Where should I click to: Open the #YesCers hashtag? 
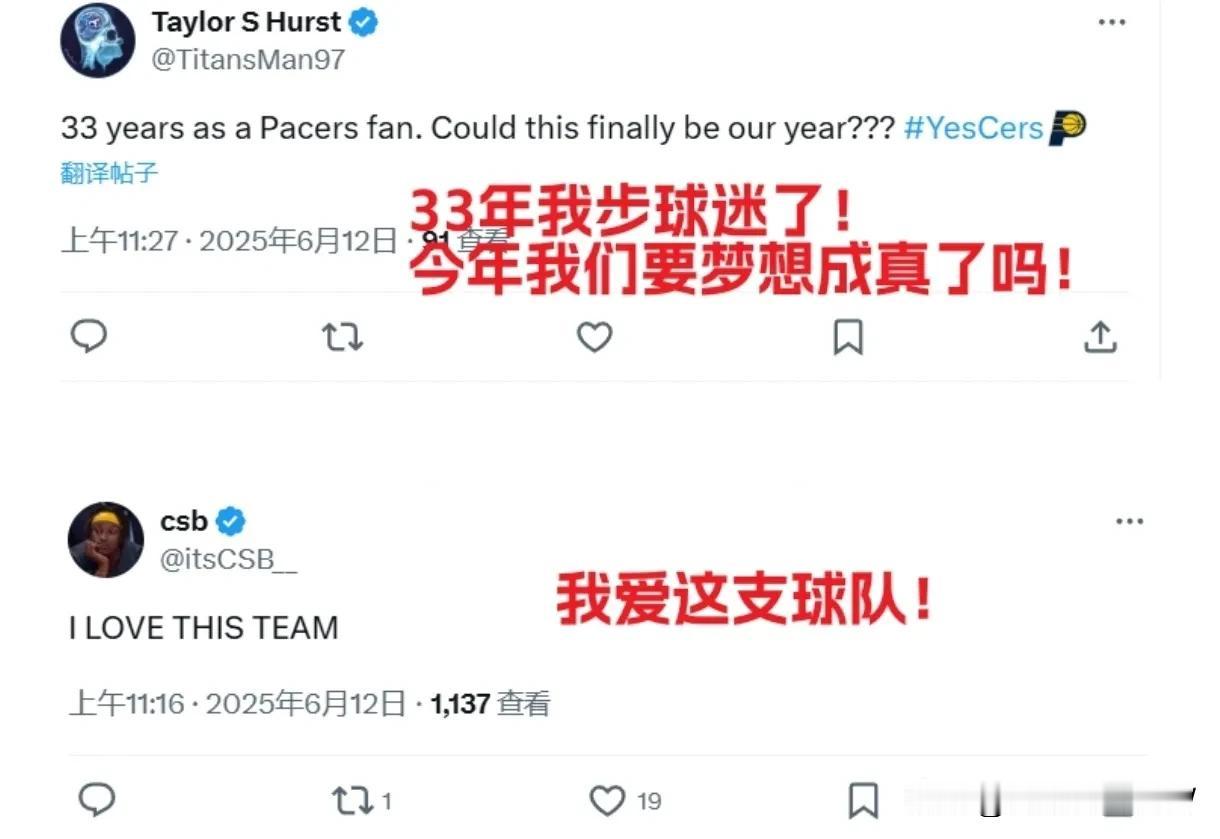[973, 129]
